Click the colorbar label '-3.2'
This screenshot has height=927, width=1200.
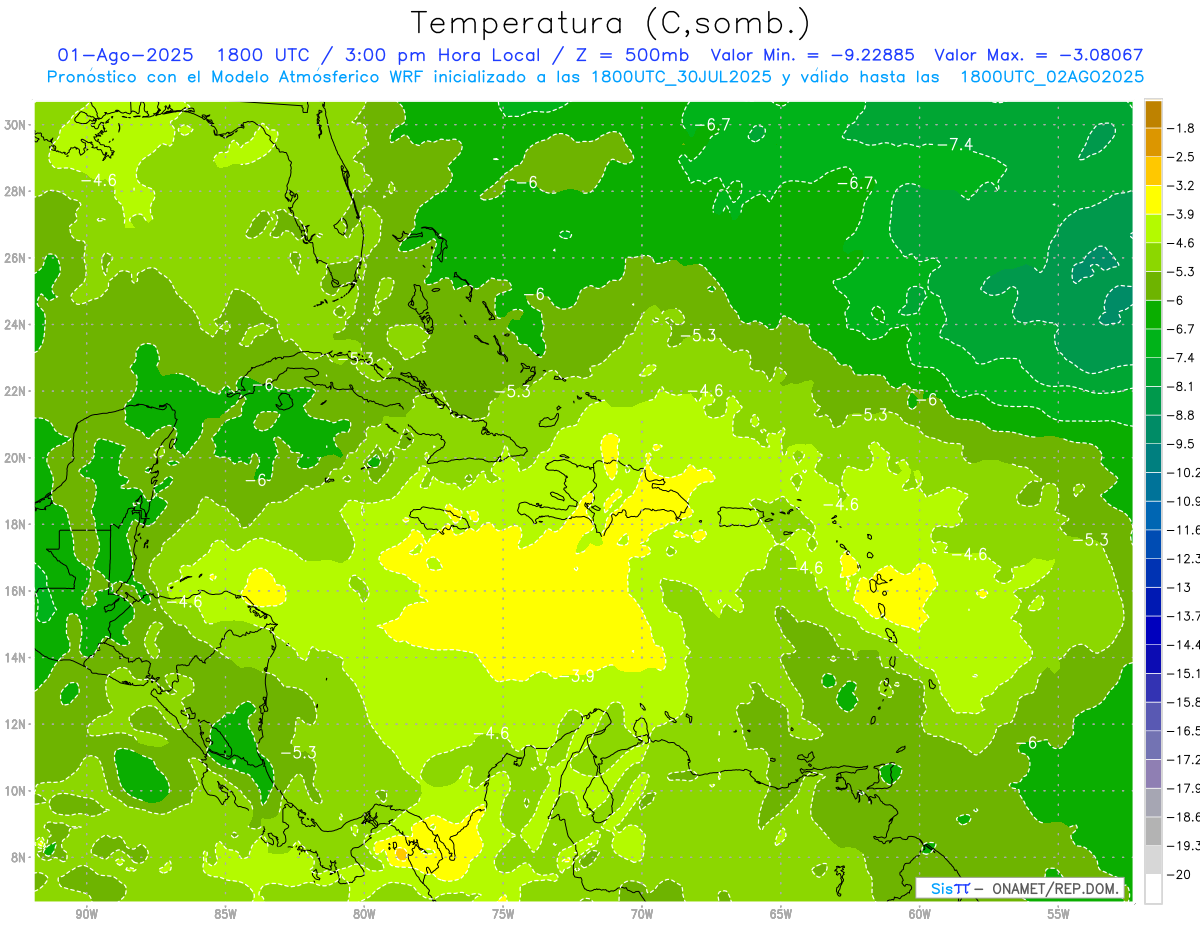coord(1182,185)
